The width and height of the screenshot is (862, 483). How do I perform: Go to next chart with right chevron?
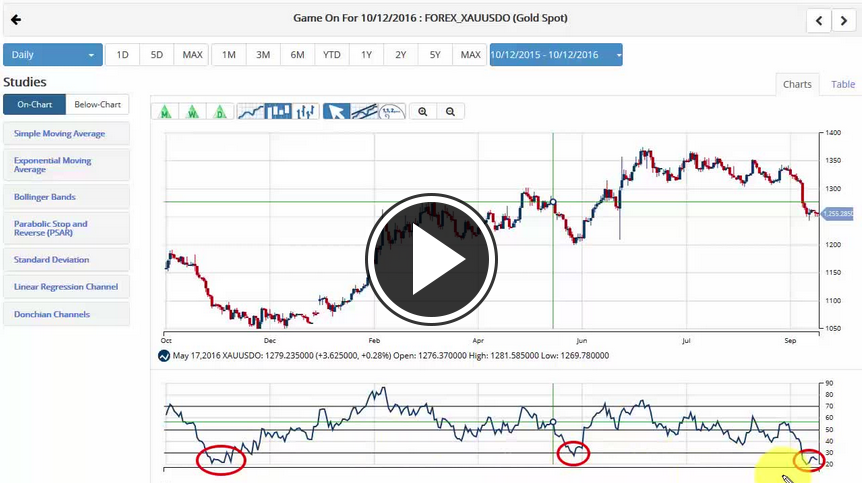pyautogui.click(x=844, y=21)
